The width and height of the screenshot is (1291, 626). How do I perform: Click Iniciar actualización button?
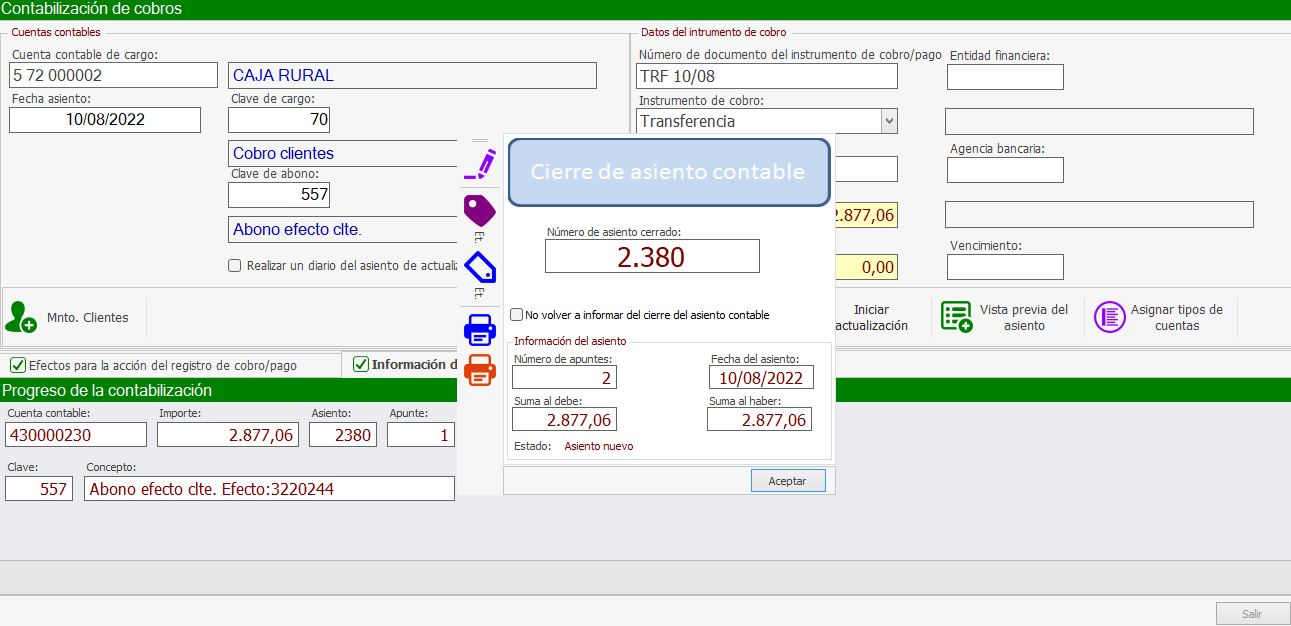(870, 318)
